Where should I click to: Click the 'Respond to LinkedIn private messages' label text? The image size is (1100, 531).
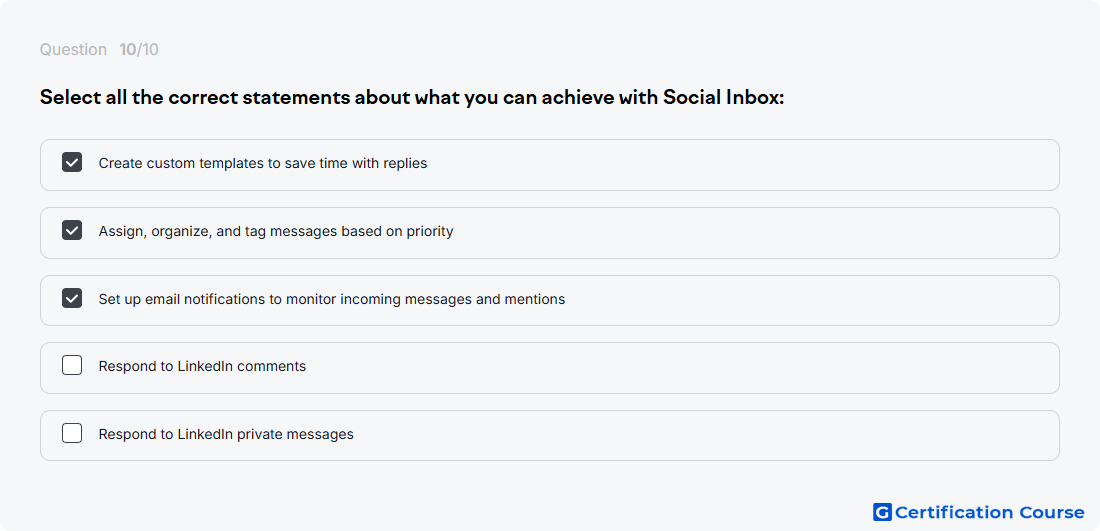pos(226,434)
